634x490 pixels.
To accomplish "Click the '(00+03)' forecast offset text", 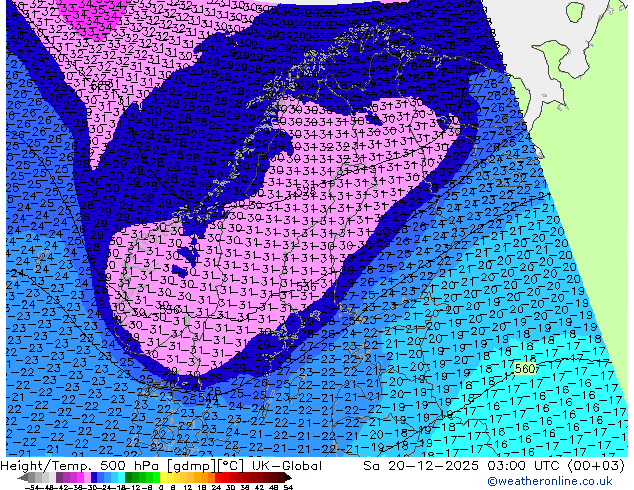I will 596,466.
